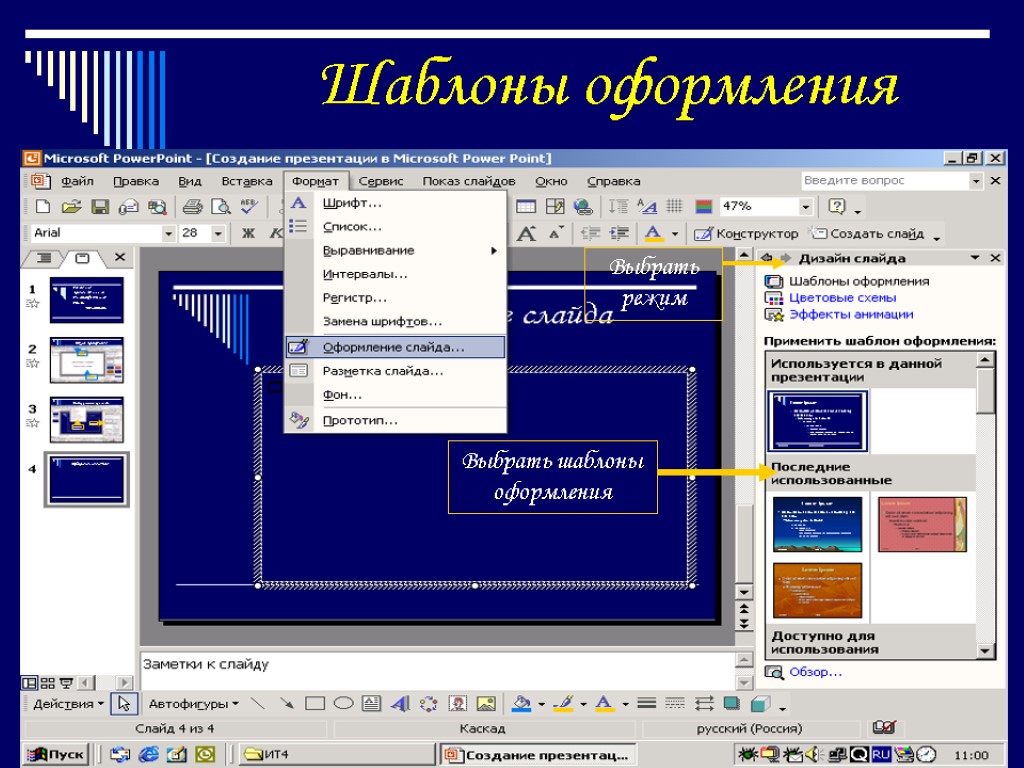
Task: Open the Arial font name dropdown
Action: tap(168, 233)
